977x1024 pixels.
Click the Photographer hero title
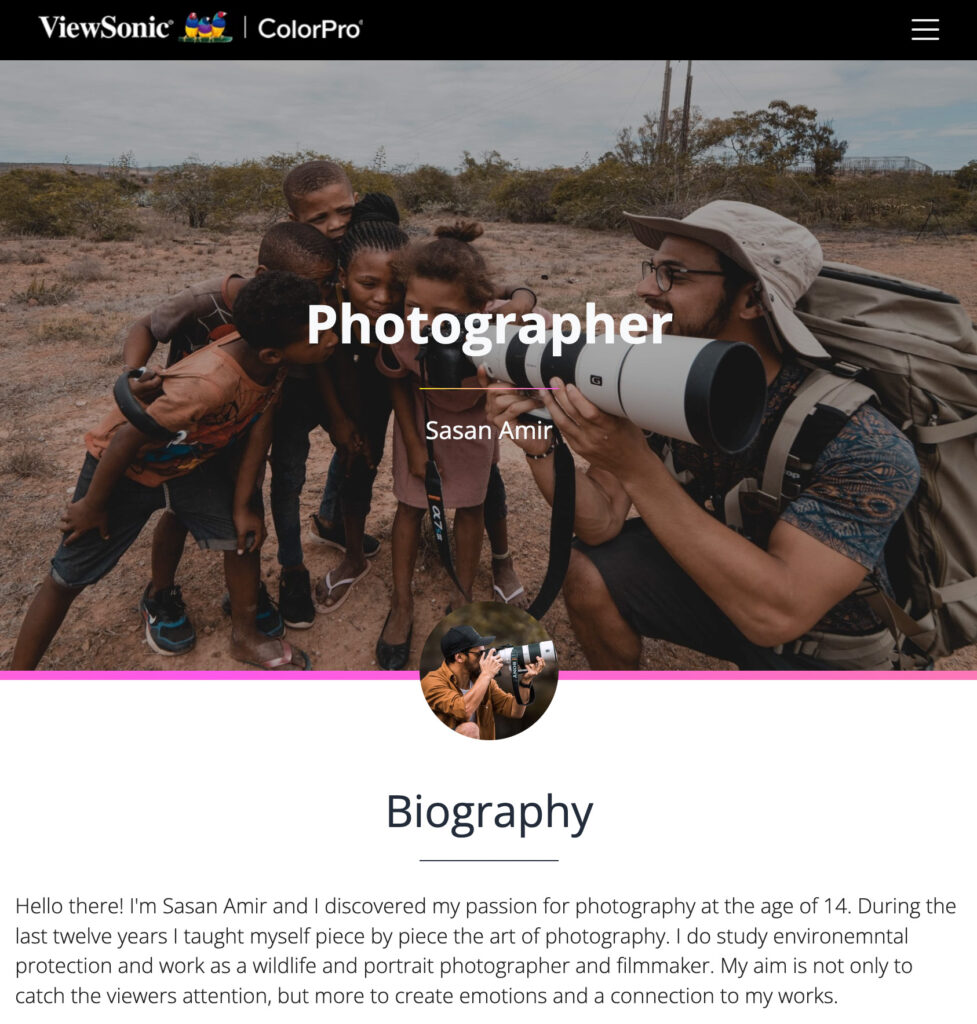489,325
